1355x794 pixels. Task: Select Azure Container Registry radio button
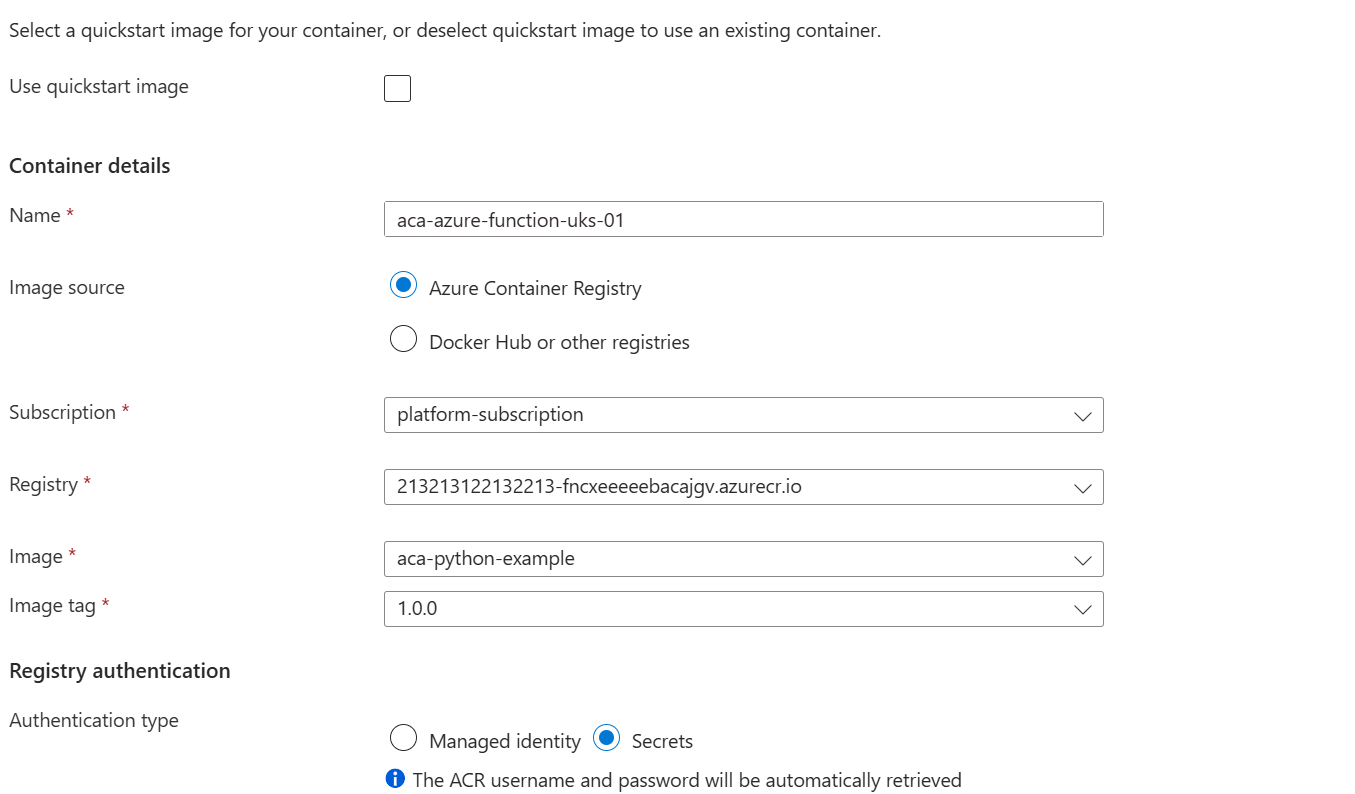403,286
